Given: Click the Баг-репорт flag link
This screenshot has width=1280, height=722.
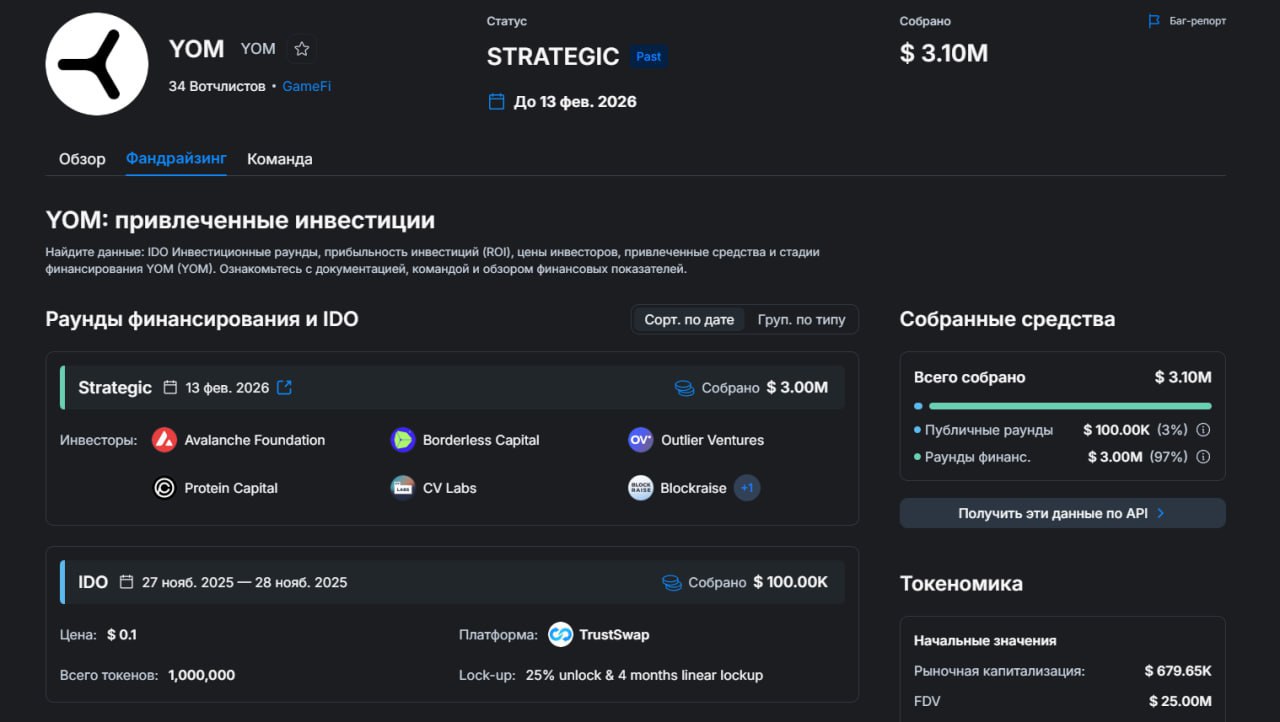Looking at the screenshot, I should click(1187, 21).
